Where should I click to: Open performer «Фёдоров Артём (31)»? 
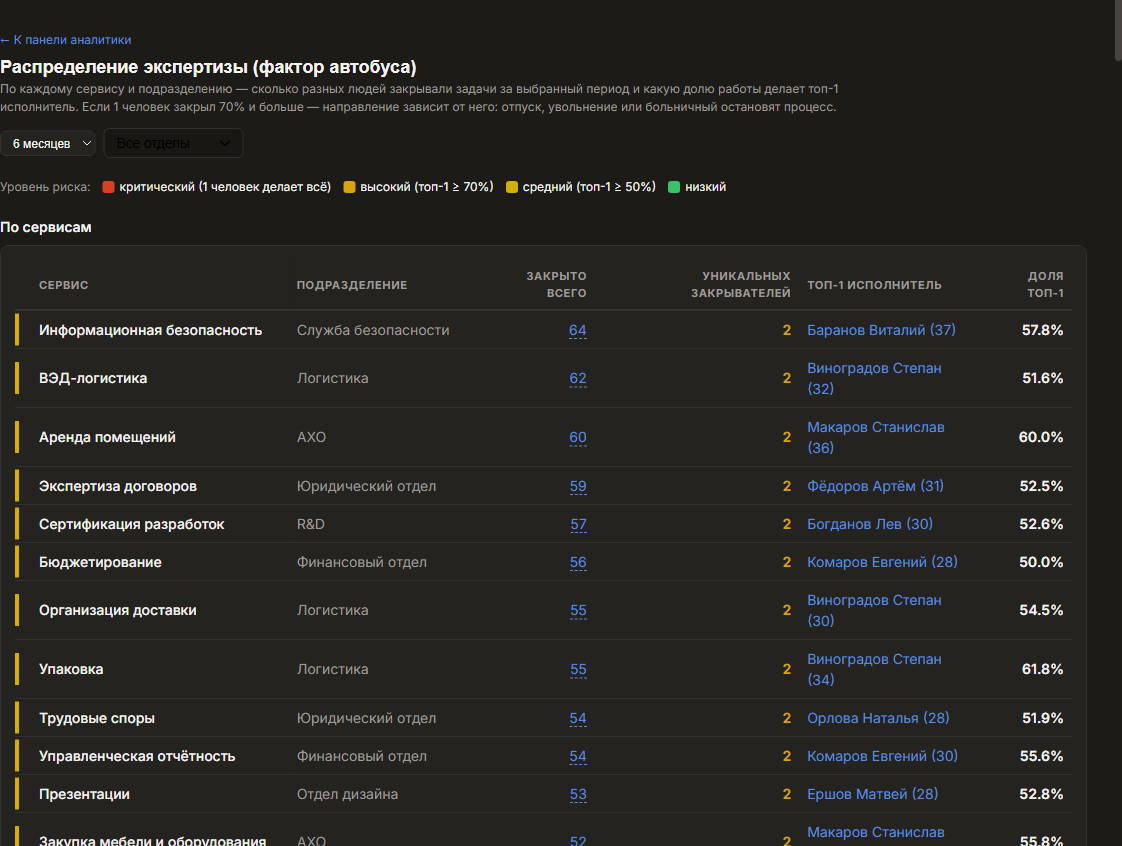pos(875,486)
